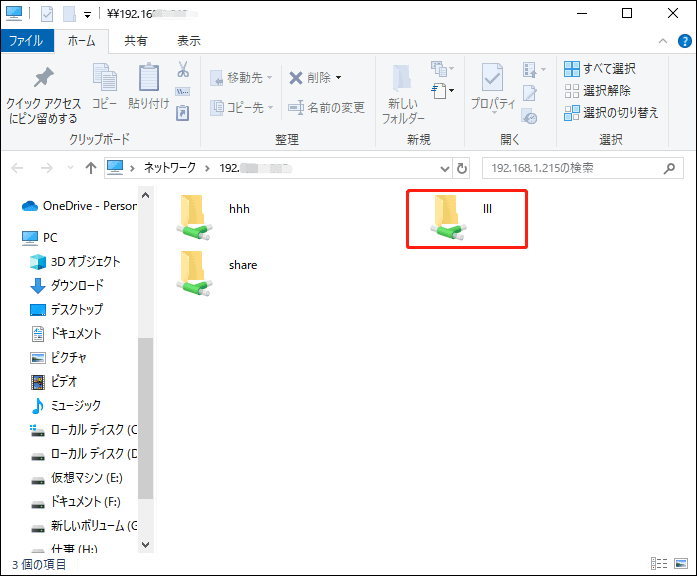Click the blue Help question mark
The image size is (697, 576).
(x=685, y=41)
